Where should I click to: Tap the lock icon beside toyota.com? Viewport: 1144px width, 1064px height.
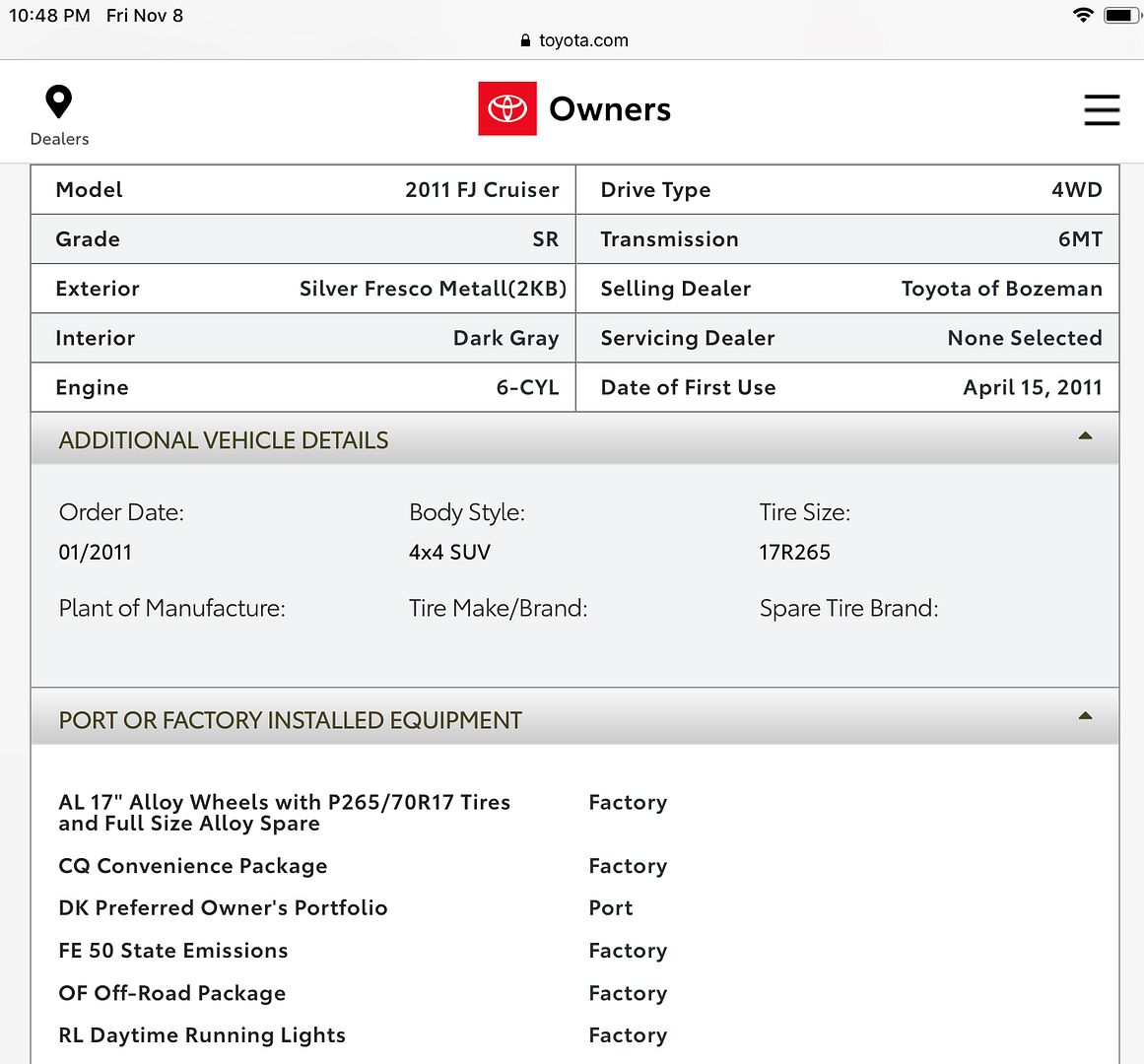pyautogui.click(x=525, y=40)
